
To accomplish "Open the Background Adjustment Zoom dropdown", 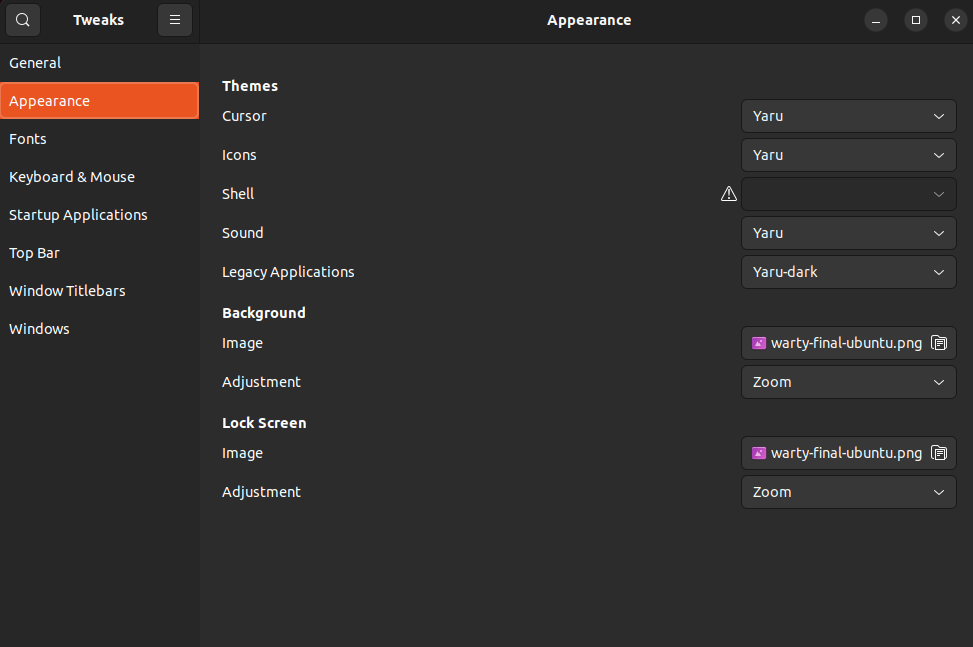I will pyautogui.click(x=848, y=382).
